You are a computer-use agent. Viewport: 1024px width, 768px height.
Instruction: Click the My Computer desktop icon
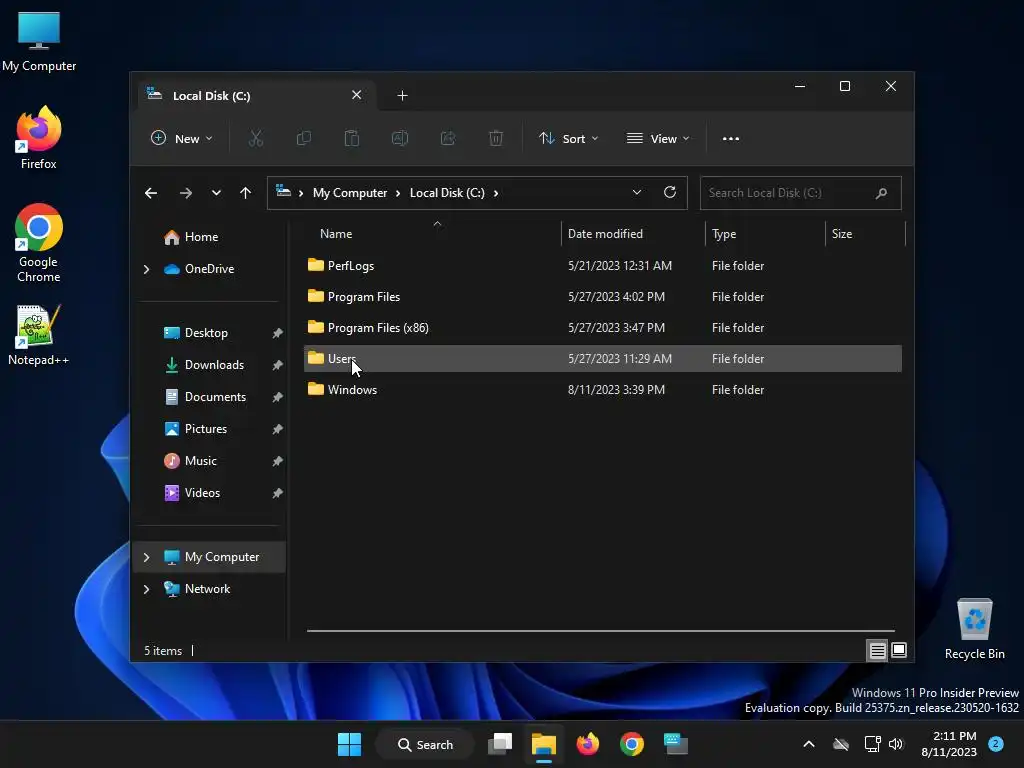coord(39,42)
